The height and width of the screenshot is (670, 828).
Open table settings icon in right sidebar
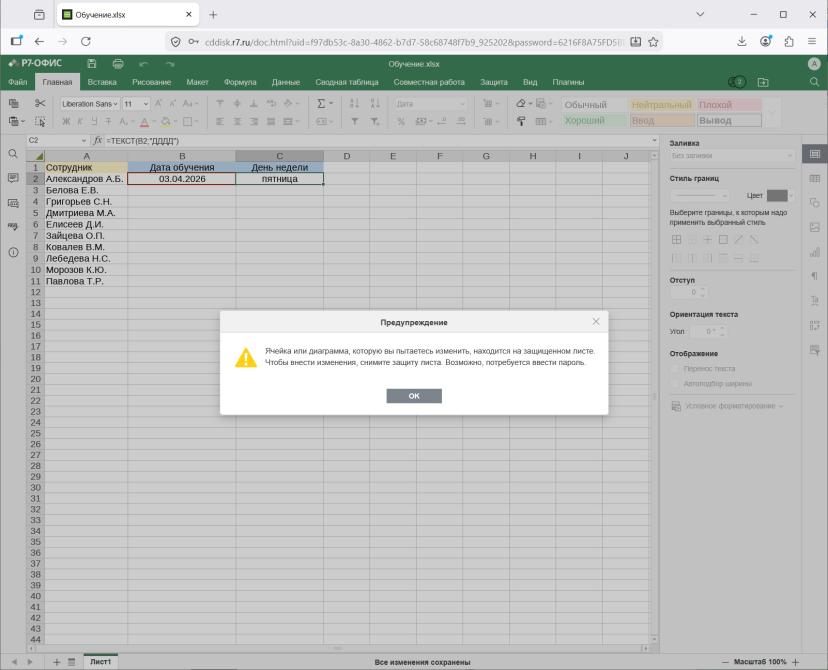(815, 178)
